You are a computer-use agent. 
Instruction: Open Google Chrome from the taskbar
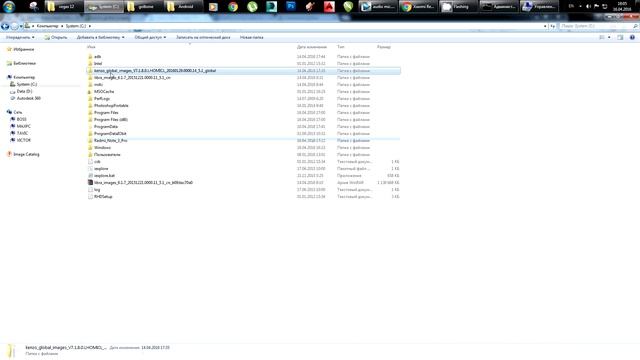coord(233,7)
